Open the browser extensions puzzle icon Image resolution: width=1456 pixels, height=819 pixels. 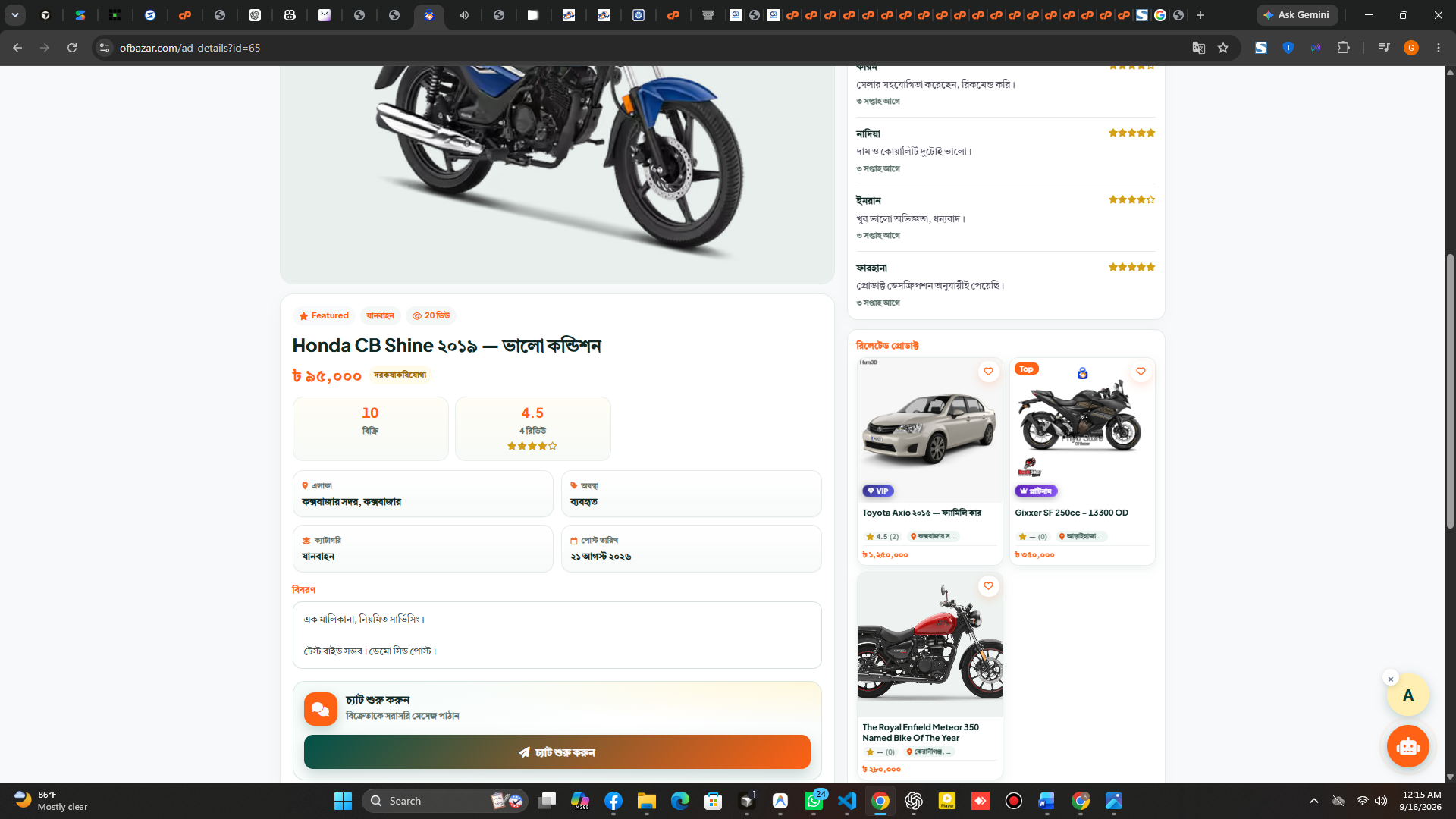tap(1343, 48)
